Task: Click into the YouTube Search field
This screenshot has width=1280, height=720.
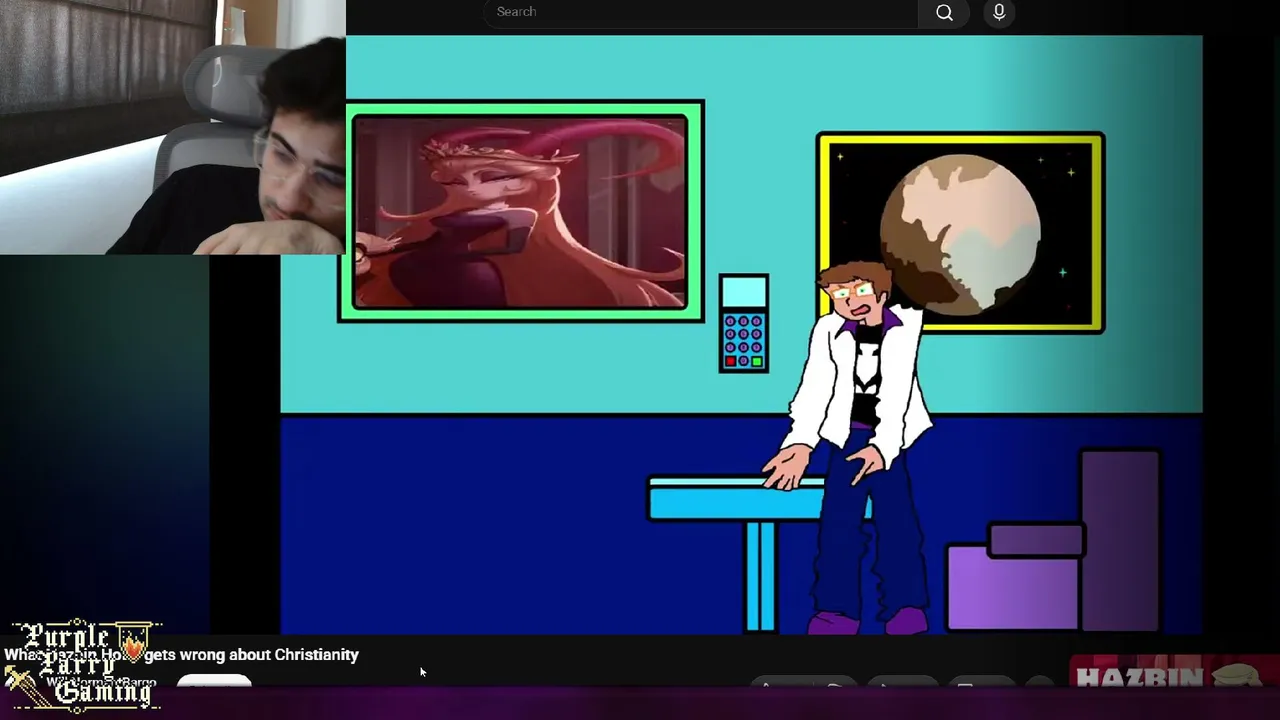Action: point(700,12)
